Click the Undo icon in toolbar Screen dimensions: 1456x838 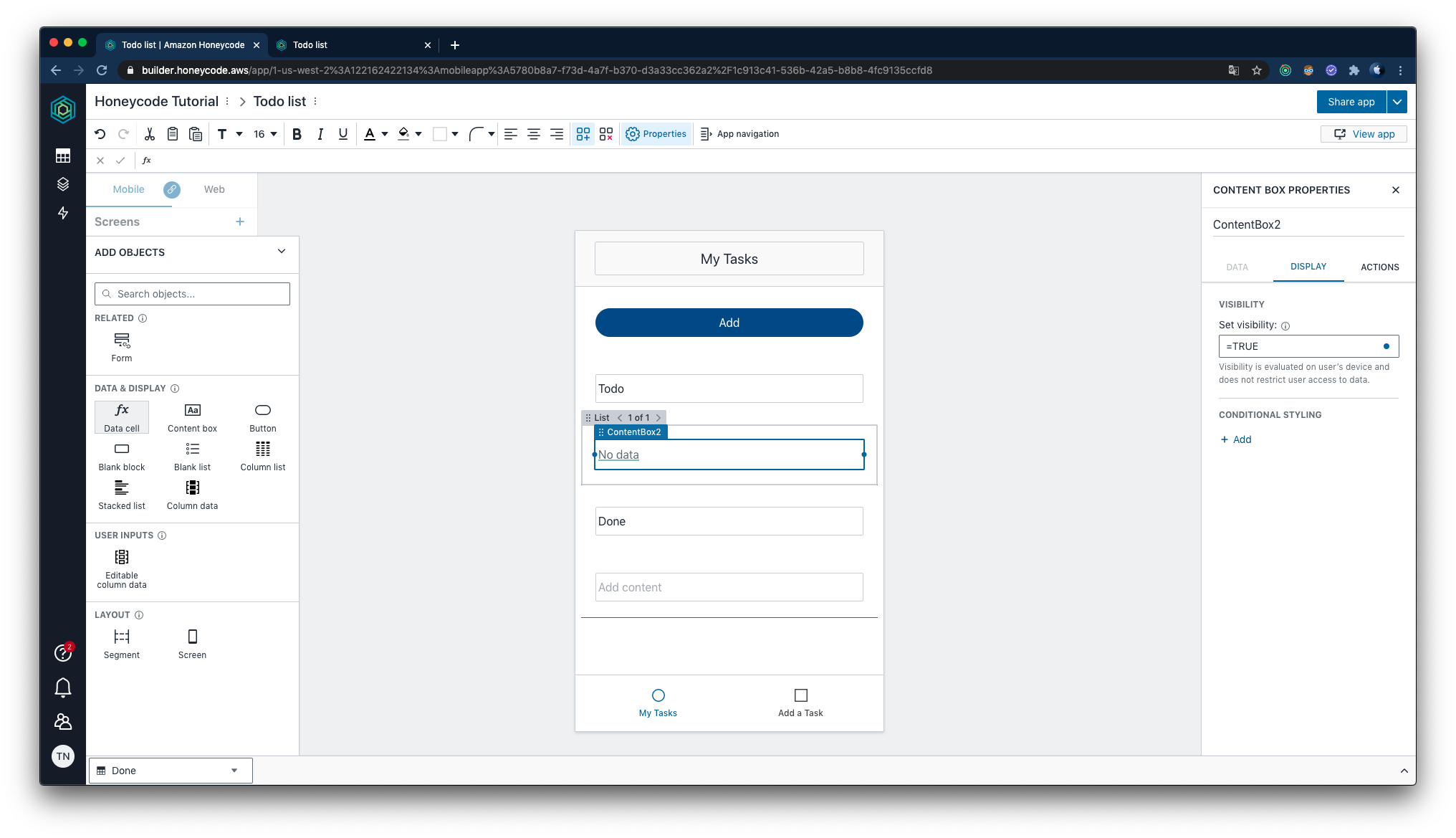(x=100, y=134)
